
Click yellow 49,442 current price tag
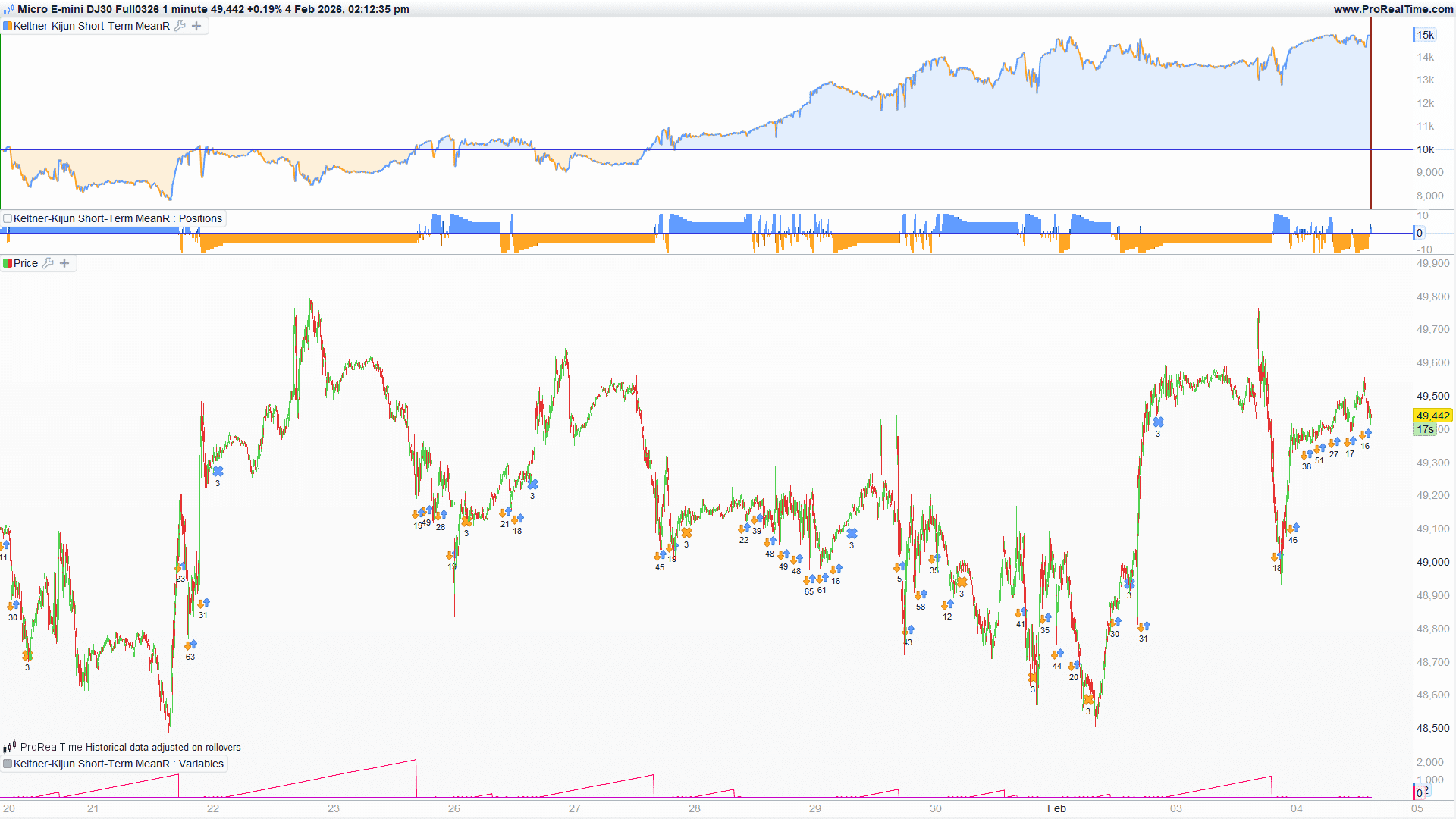coord(1432,416)
